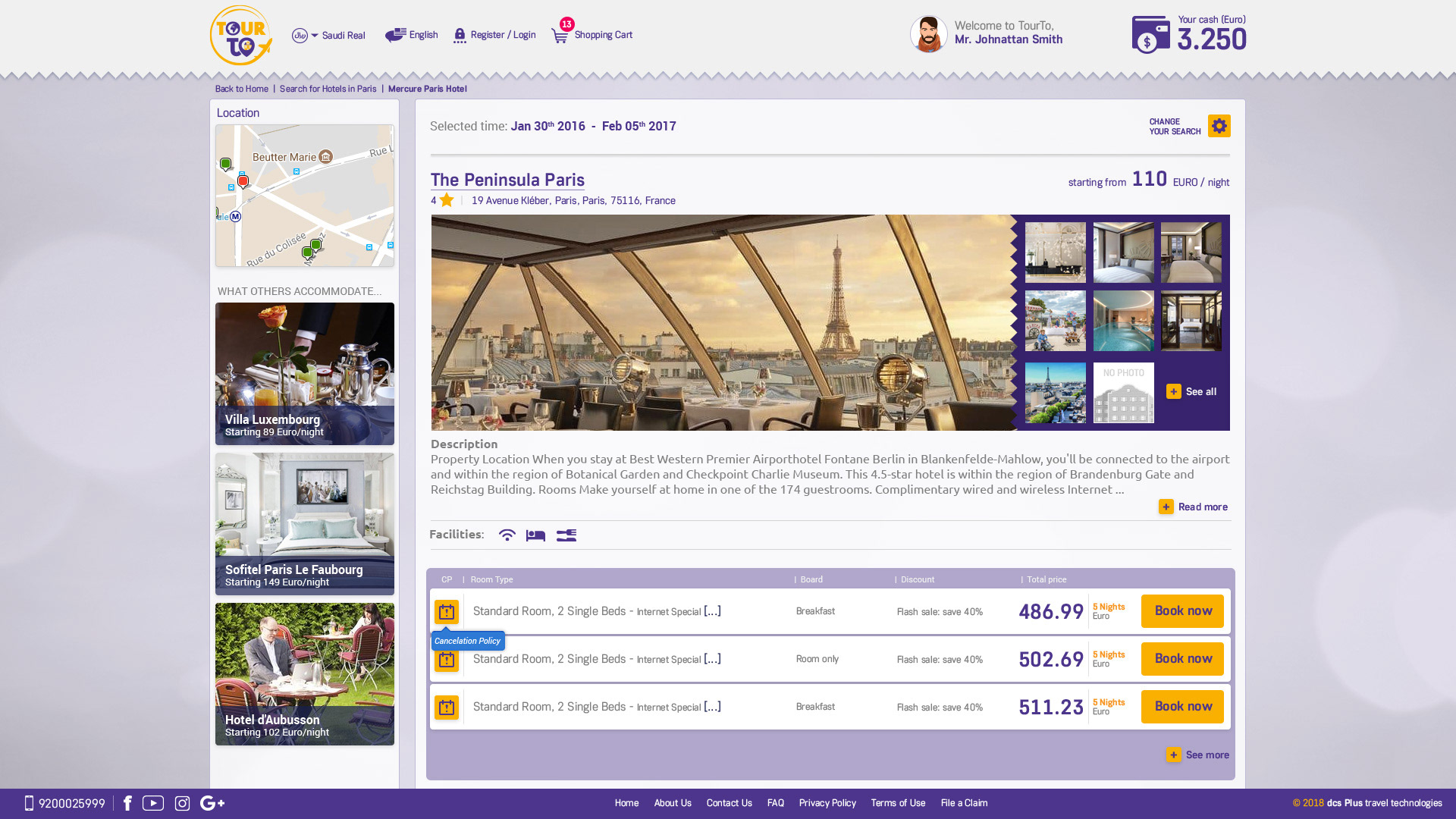Click the bed facility icon
The width and height of the screenshot is (1456, 819).
pos(535,535)
